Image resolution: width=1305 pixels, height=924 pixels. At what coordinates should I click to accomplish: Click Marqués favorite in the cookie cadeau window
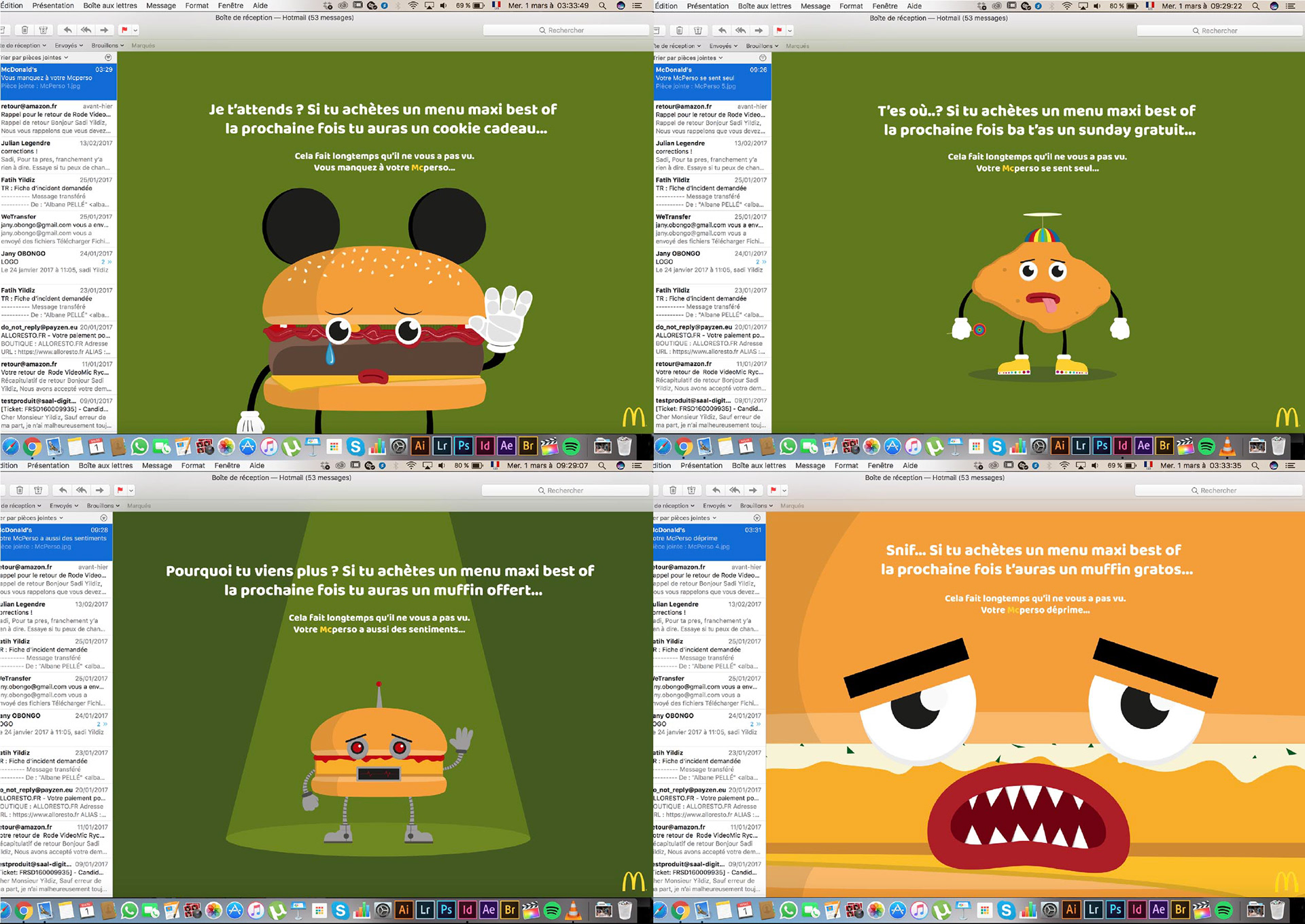tap(143, 46)
